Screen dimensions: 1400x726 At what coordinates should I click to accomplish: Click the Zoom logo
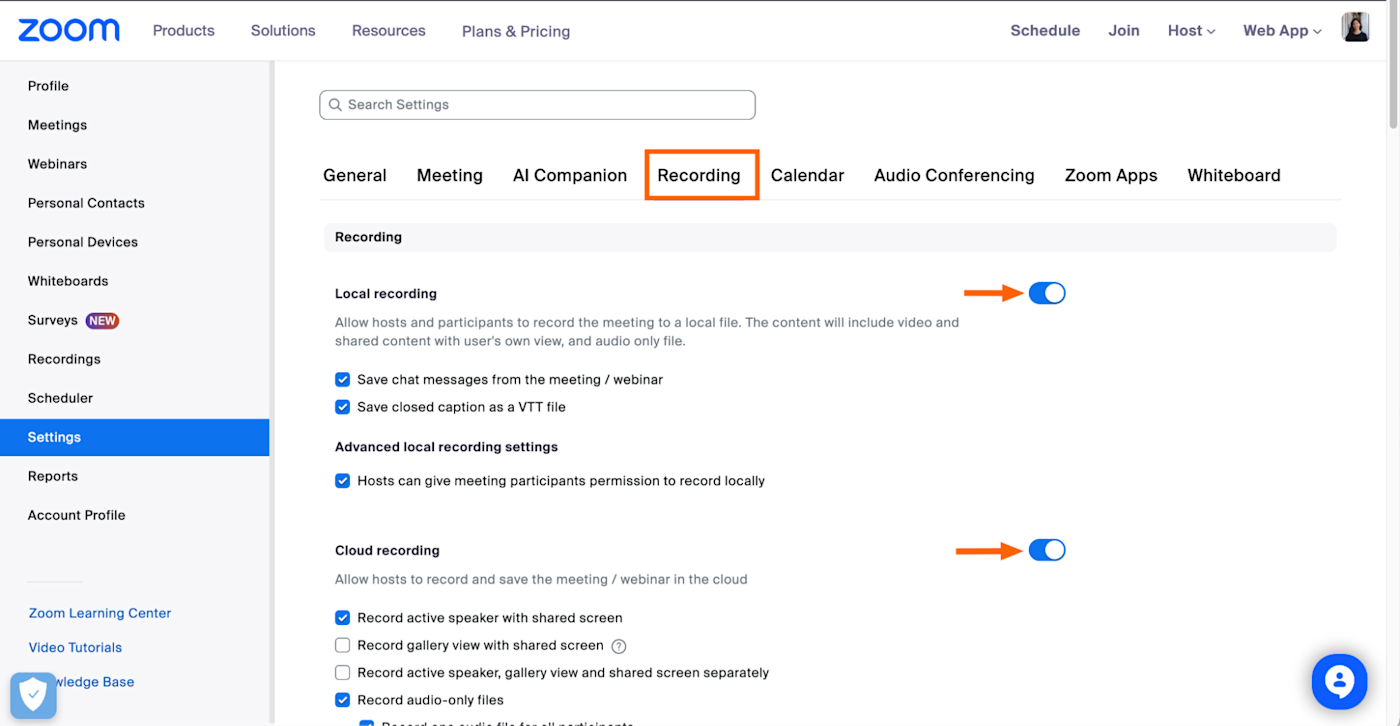tap(68, 30)
